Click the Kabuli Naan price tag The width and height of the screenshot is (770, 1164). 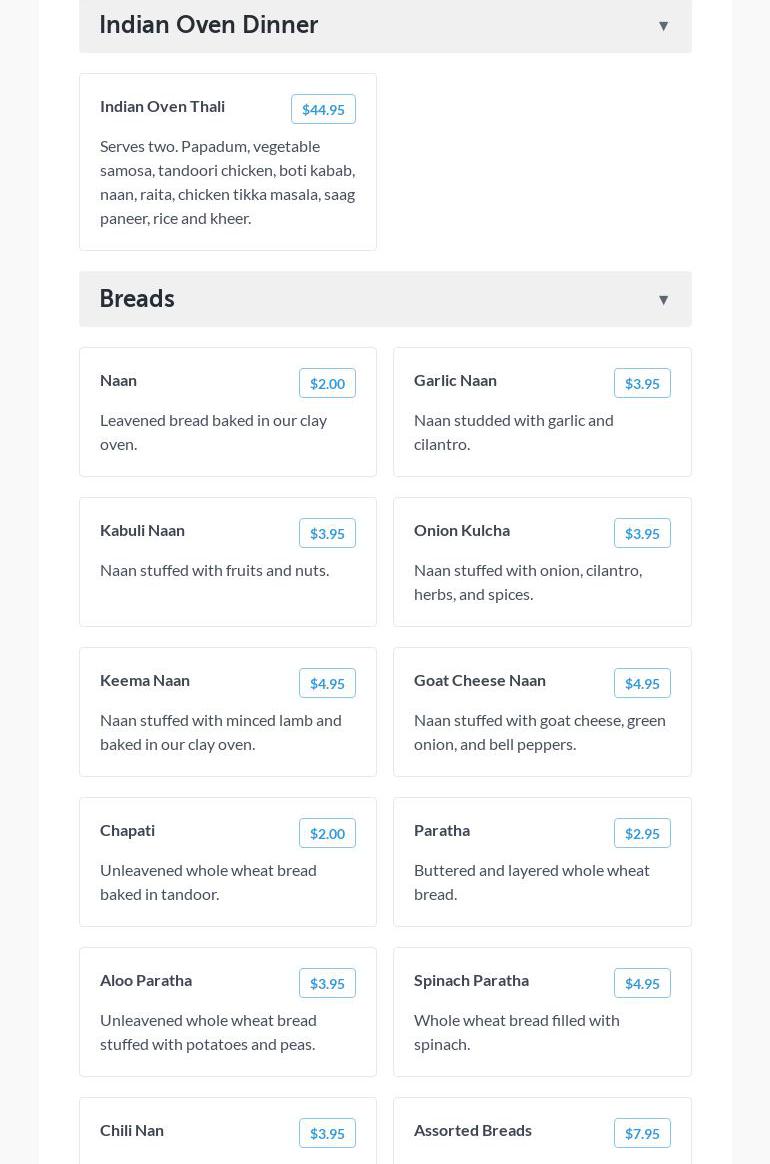(327, 533)
